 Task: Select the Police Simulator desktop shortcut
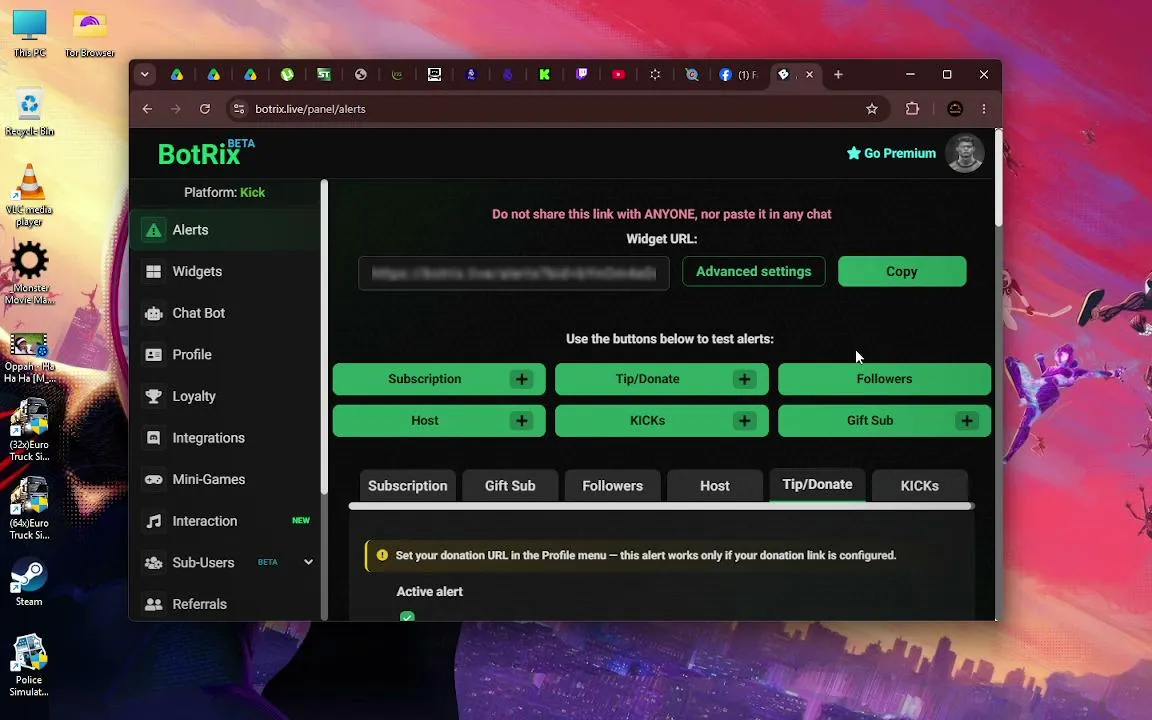coord(29,666)
